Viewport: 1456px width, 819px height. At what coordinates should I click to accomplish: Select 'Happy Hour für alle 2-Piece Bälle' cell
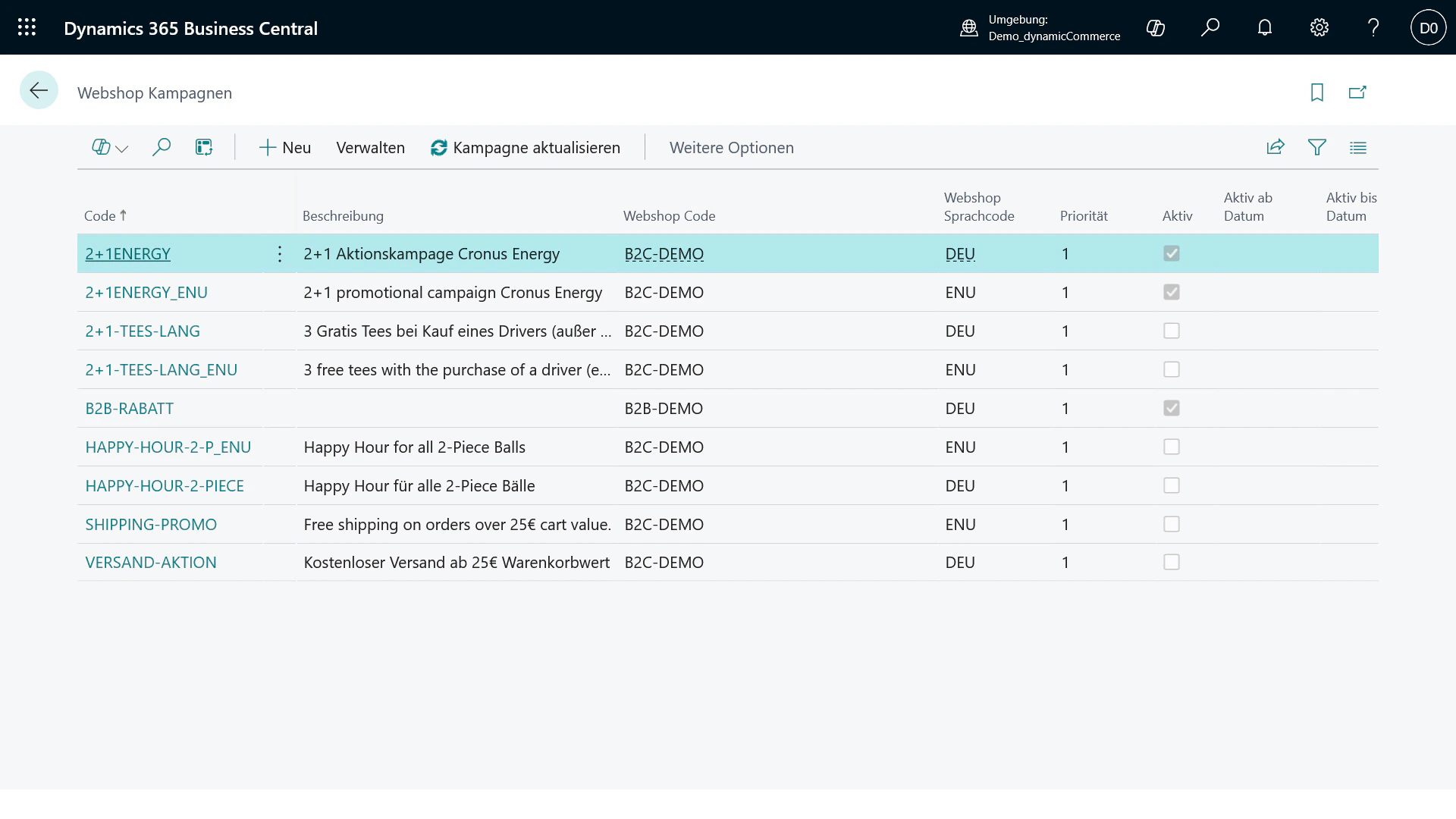[419, 486]
